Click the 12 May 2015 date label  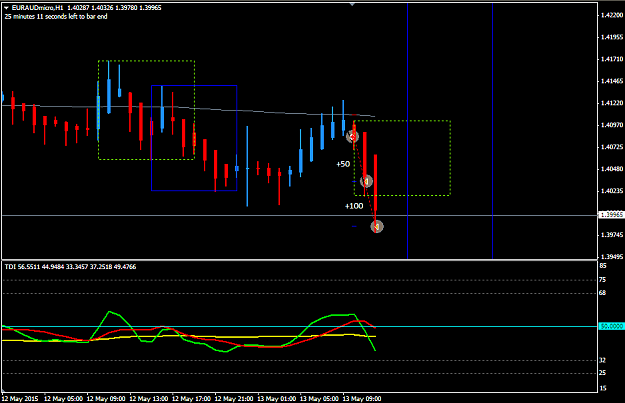[20, 399]
